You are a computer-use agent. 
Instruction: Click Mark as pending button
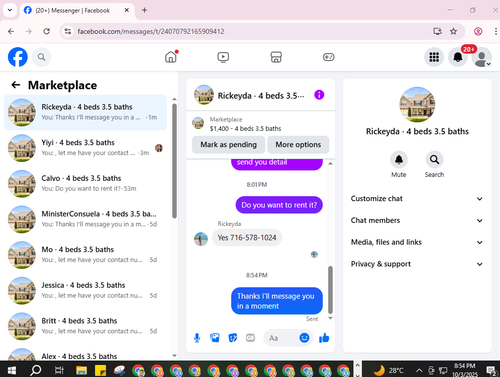228,145
